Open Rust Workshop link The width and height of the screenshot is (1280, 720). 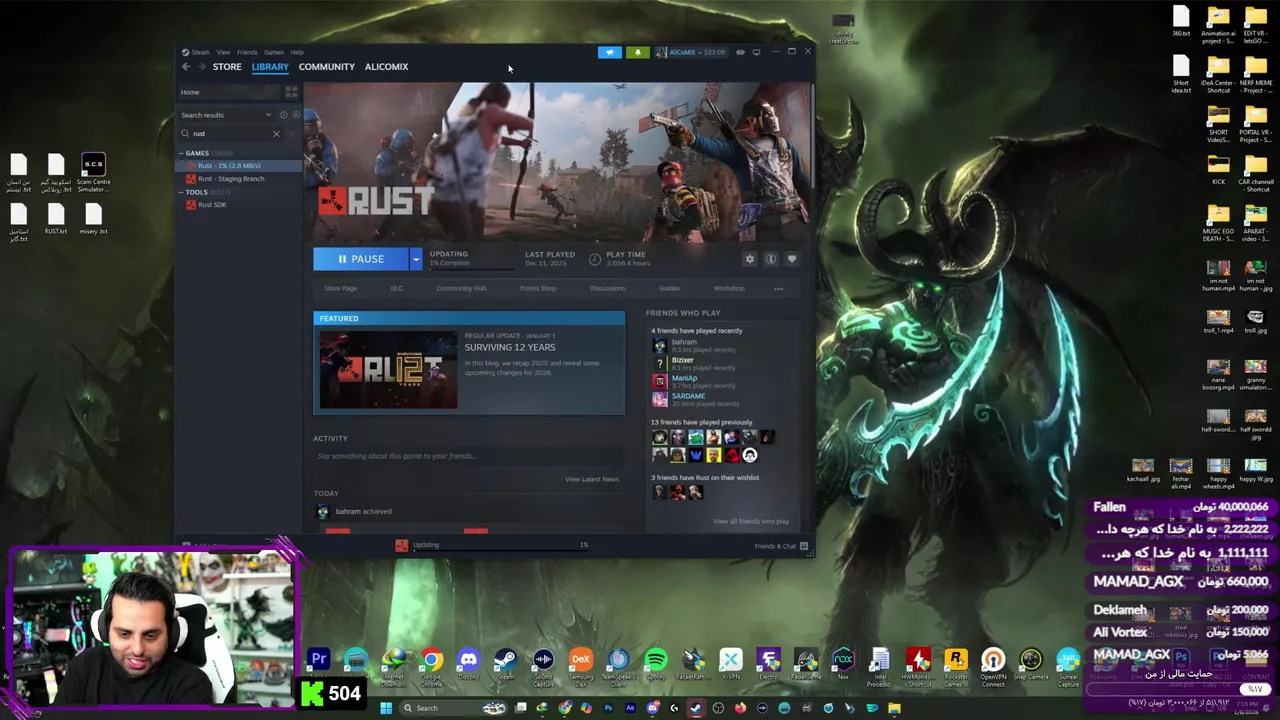[x=729, y=289]
